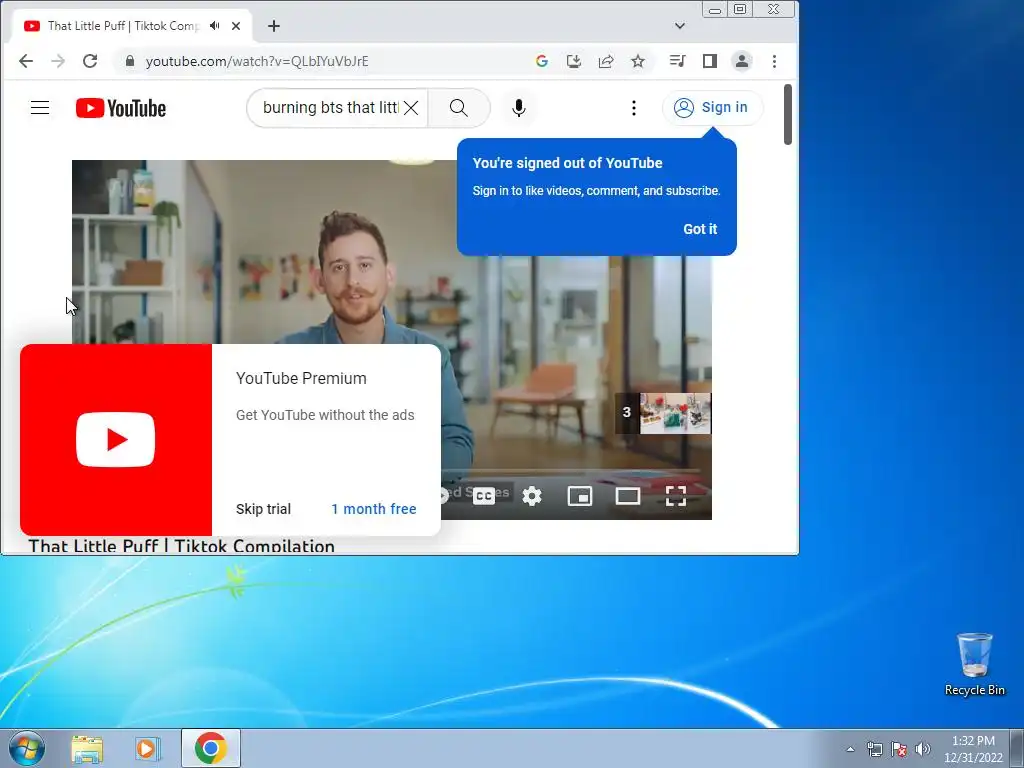This screenshot has height=768, width=1024.
Task: Reload the page
Action: [x=89, y=61]
